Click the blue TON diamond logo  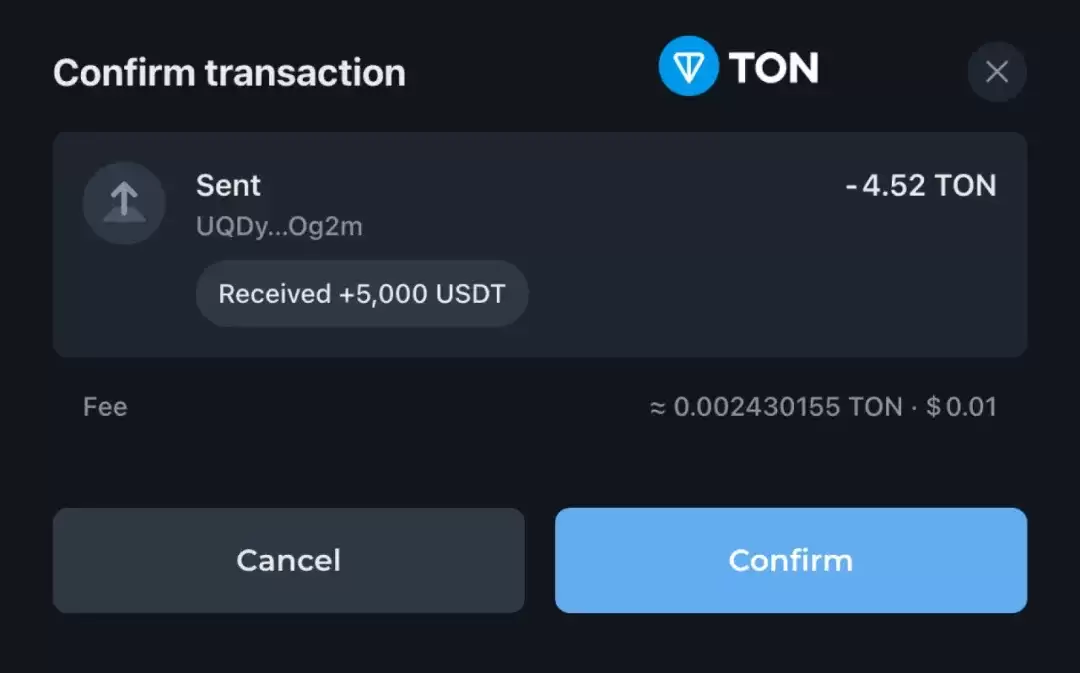tap(688, 67)
